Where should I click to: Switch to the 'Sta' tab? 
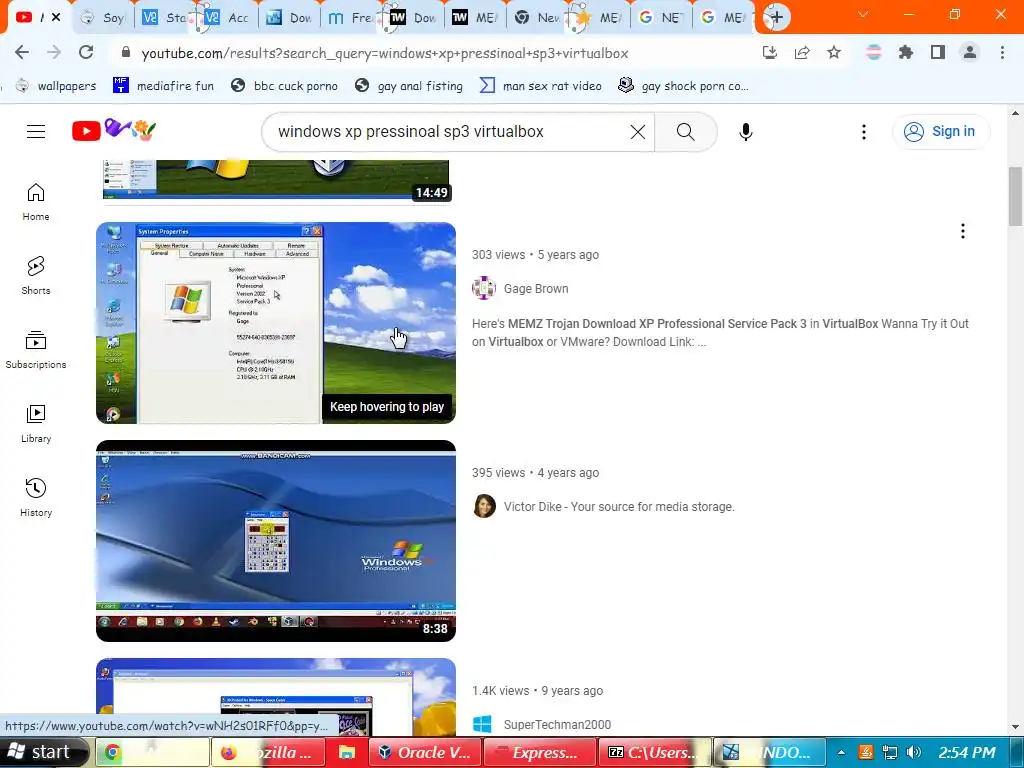(164, 18)
